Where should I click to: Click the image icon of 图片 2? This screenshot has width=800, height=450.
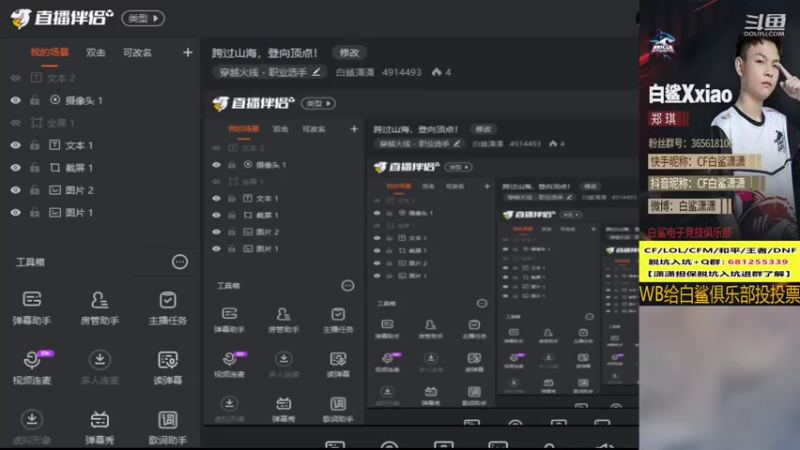pos(55,190)
